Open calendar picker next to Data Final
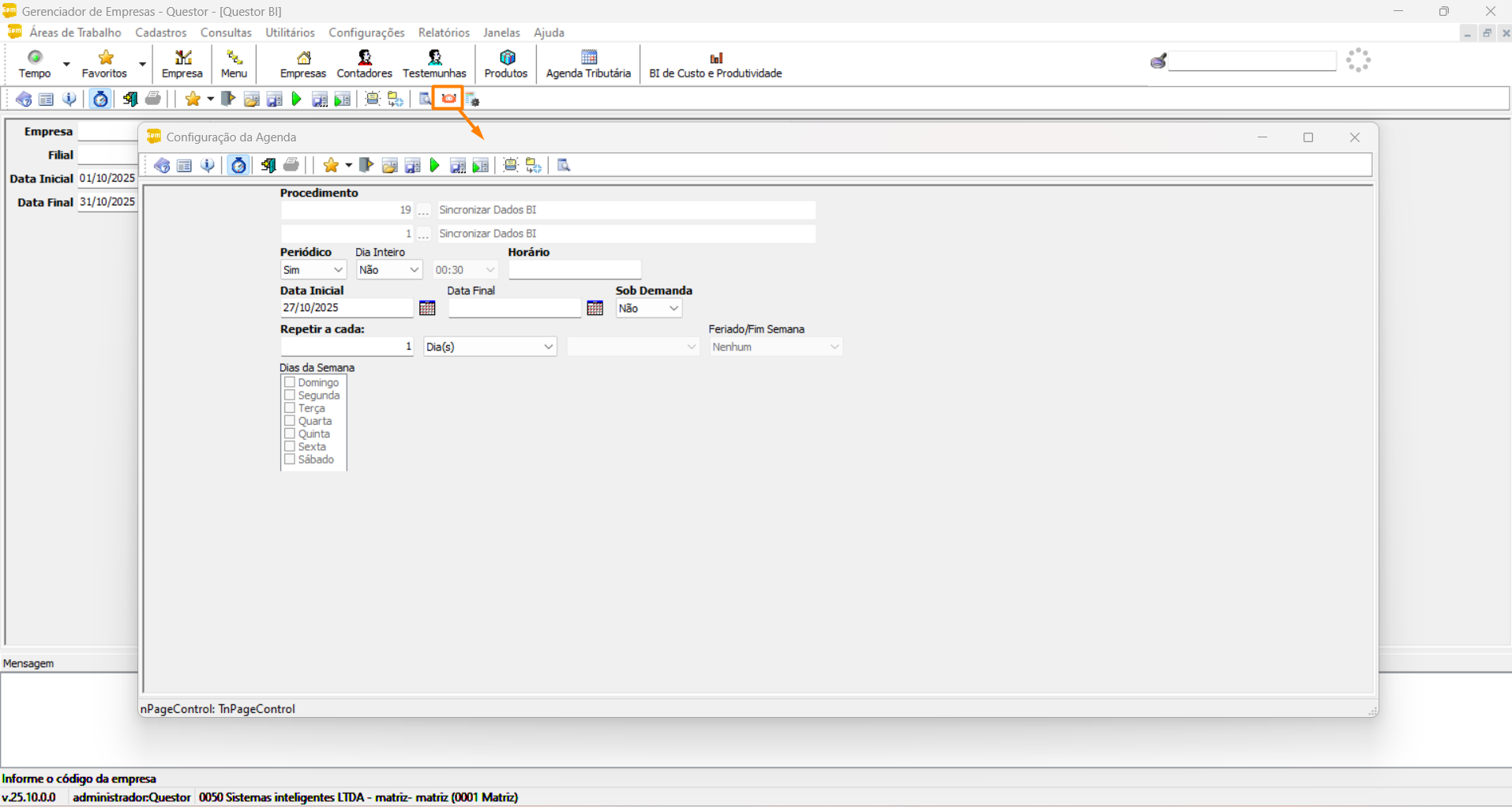The height and width of the screenshot is (807, 1512). 595,308
